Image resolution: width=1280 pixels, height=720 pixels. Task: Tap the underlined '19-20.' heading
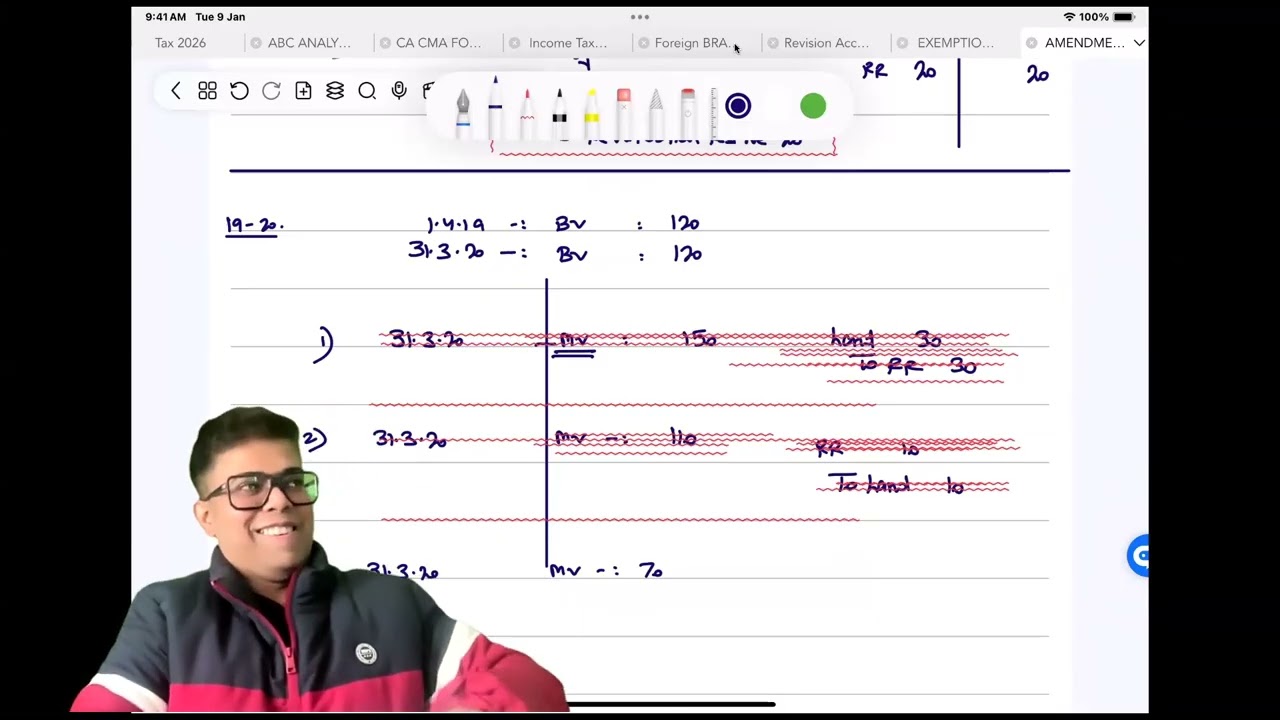(254, 226)
